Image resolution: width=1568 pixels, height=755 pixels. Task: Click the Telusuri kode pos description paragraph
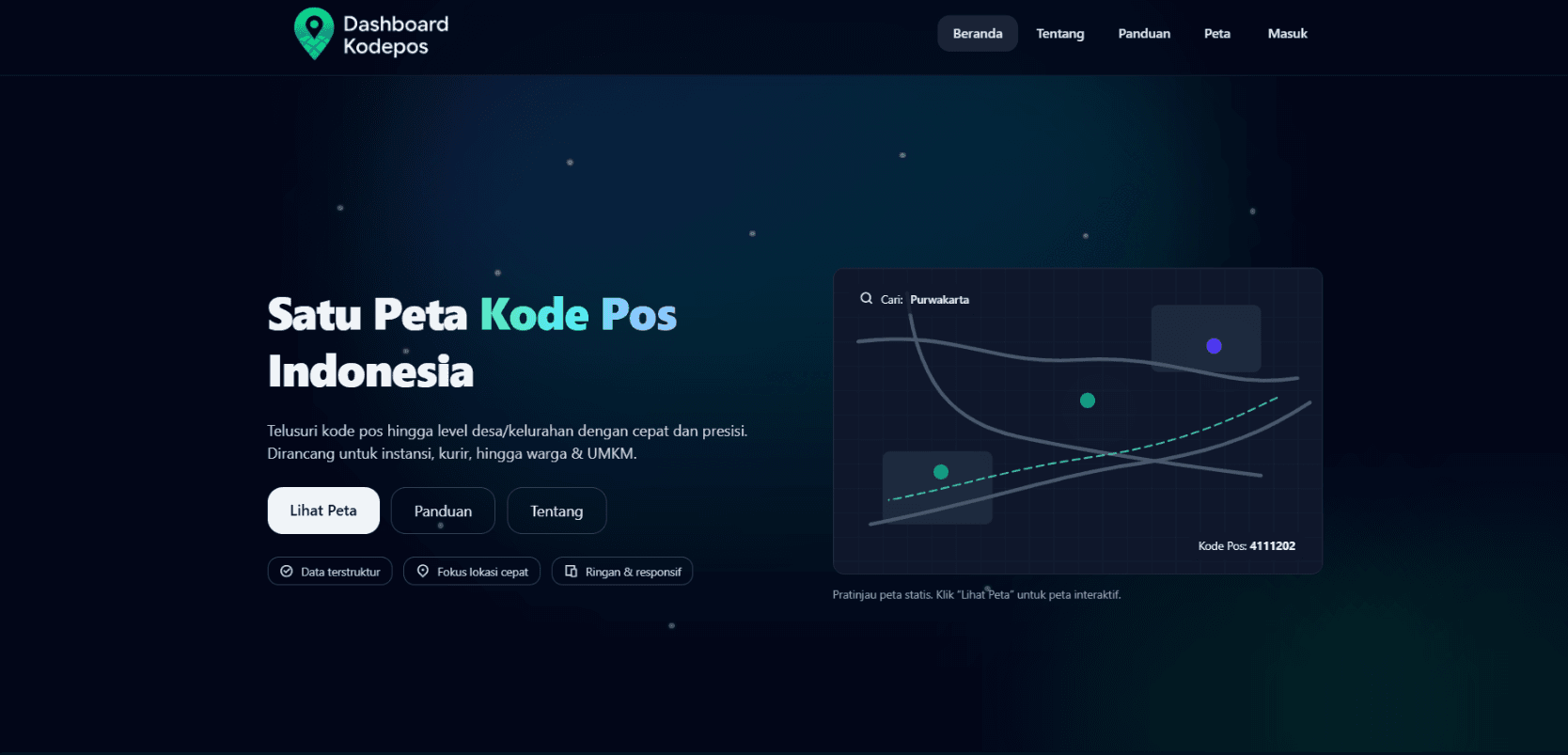(x=508, y=442)
